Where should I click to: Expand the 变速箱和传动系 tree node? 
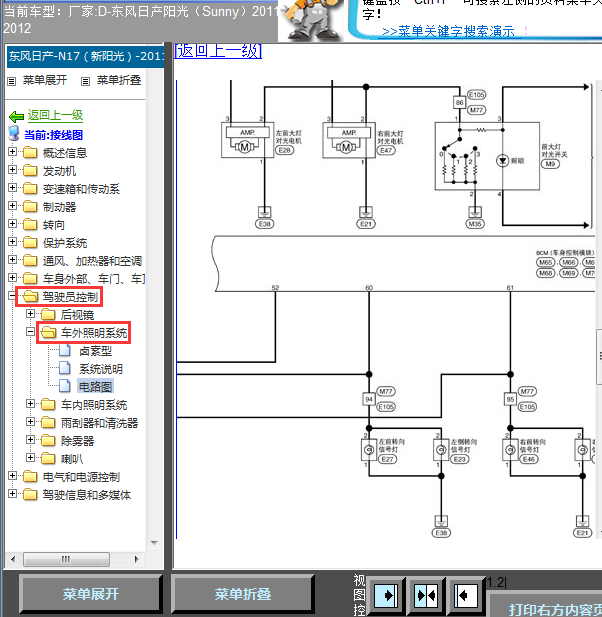coord(12,188)
